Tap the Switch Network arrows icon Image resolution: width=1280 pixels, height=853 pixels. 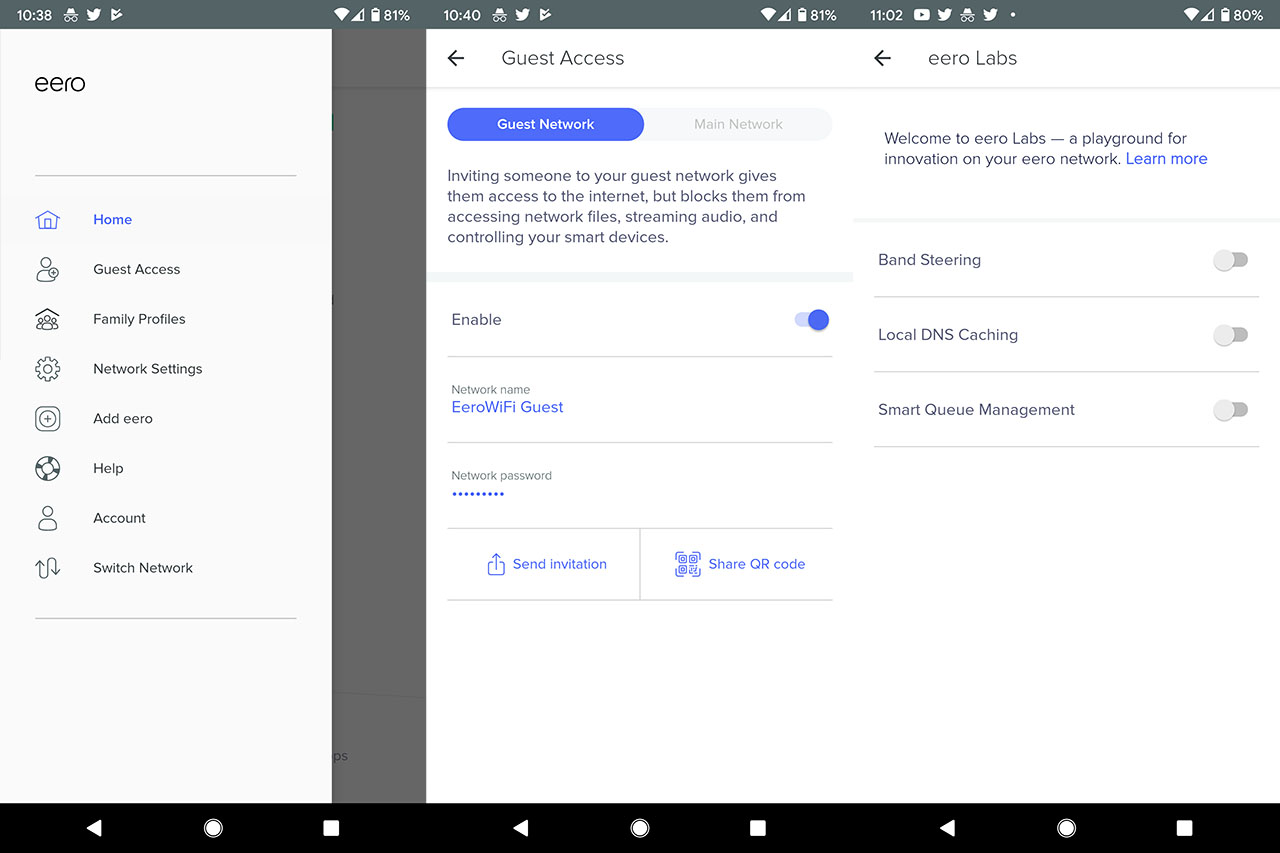pos(47,568)
